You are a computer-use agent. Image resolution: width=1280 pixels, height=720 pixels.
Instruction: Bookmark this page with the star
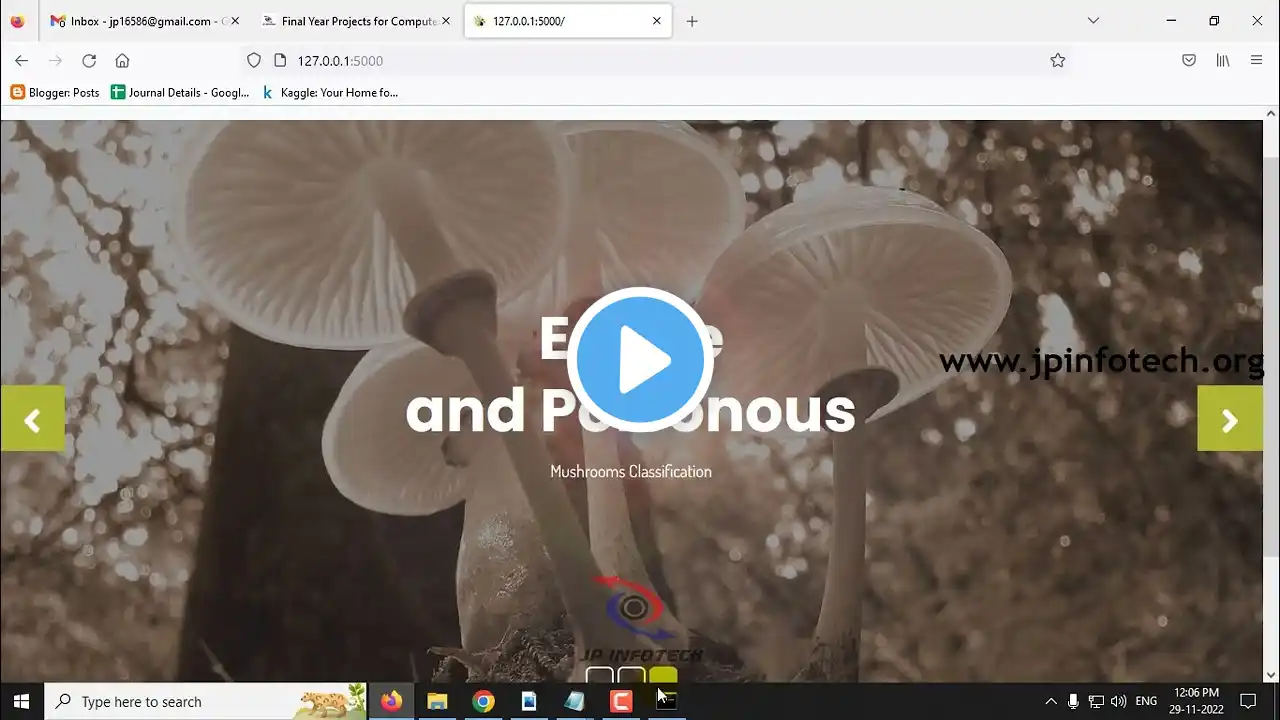[x=1058, y=61]
